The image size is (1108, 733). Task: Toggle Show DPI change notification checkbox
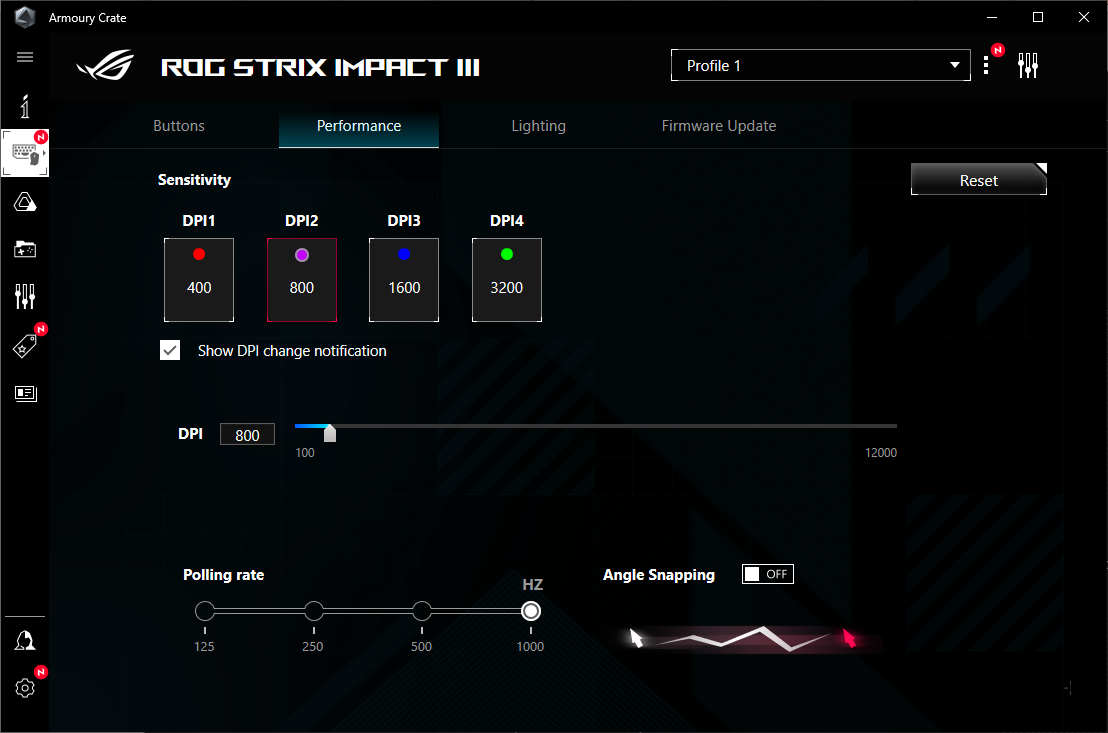pyautogui.click(x=170, y=351)
